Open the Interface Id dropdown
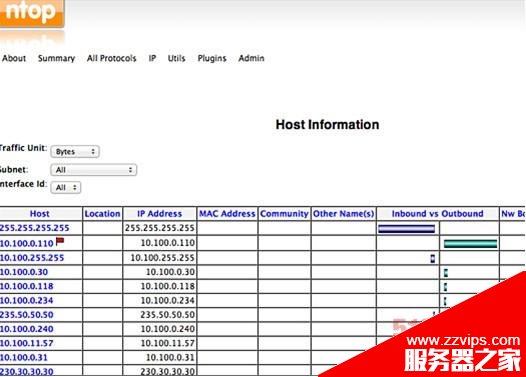Image resolution: width=526 pixels, height=377 pixels. [66, 187]
